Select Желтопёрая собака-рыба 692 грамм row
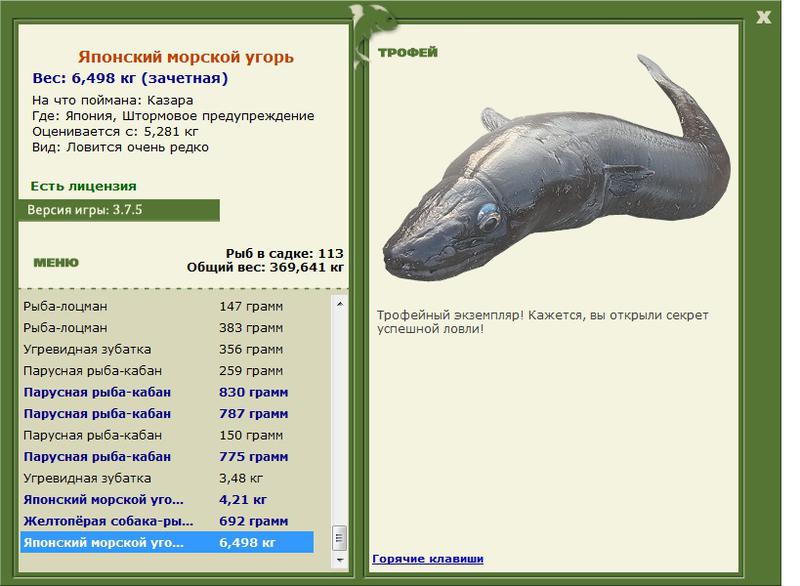 pyautogui.click(x=167, y=521)
